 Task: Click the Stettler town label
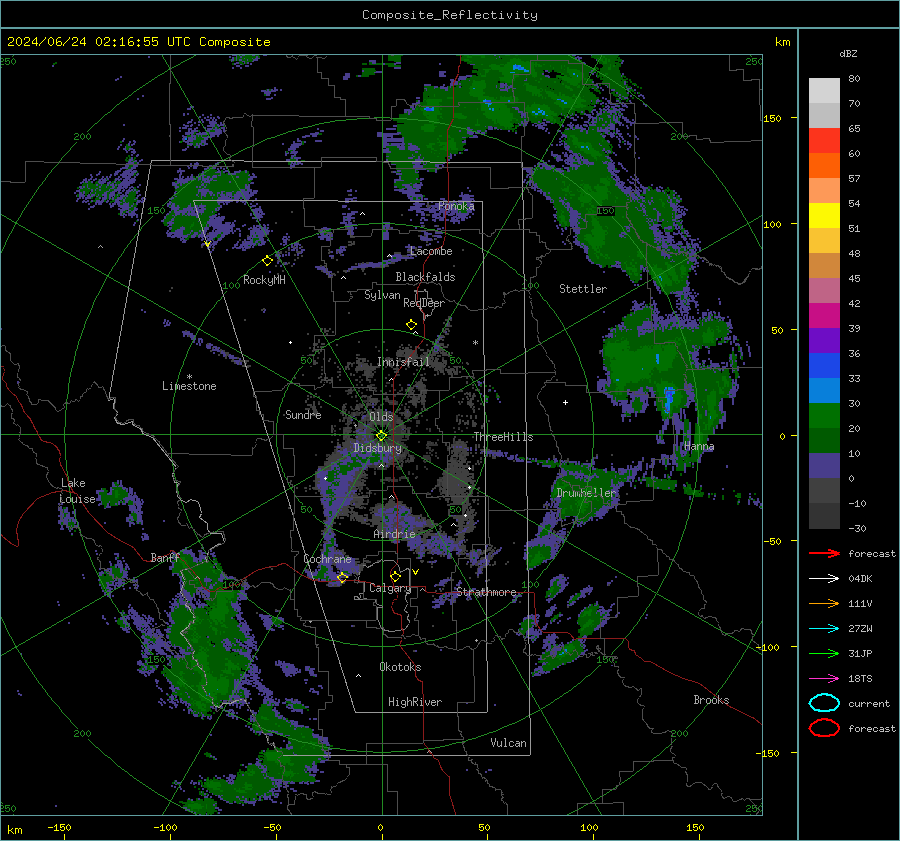coord(583,289)
